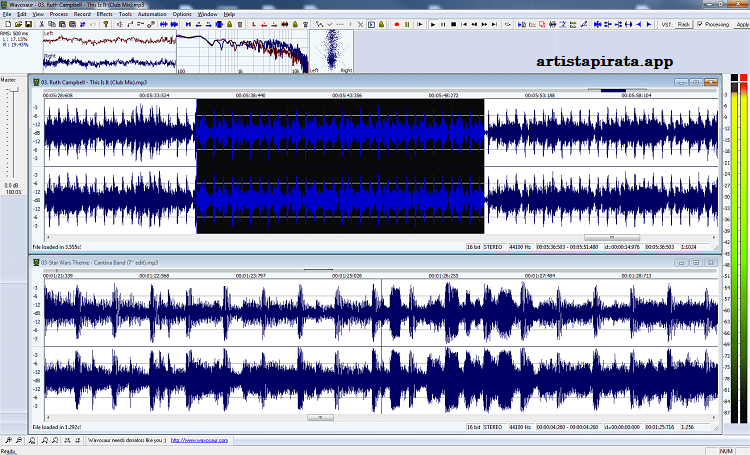The width and height of the screenshot is (750, 455).
Task: Click the Apply button
Action: point(743,24)
